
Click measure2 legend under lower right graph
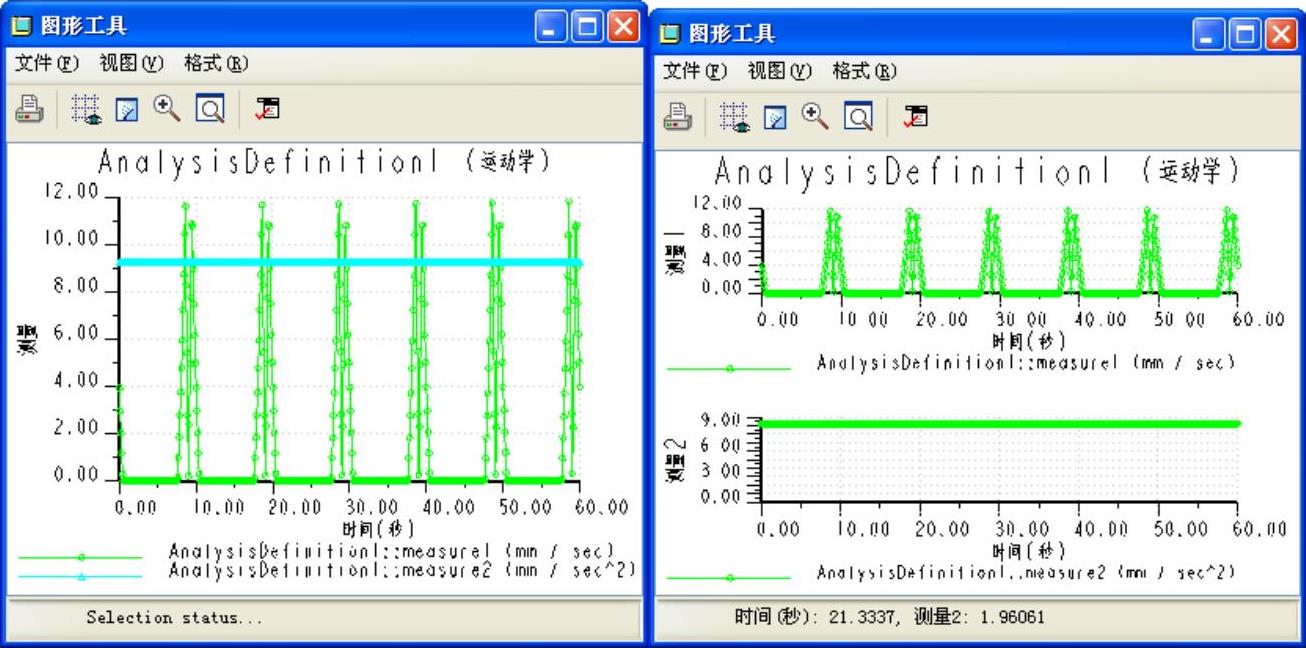point(951,573)
